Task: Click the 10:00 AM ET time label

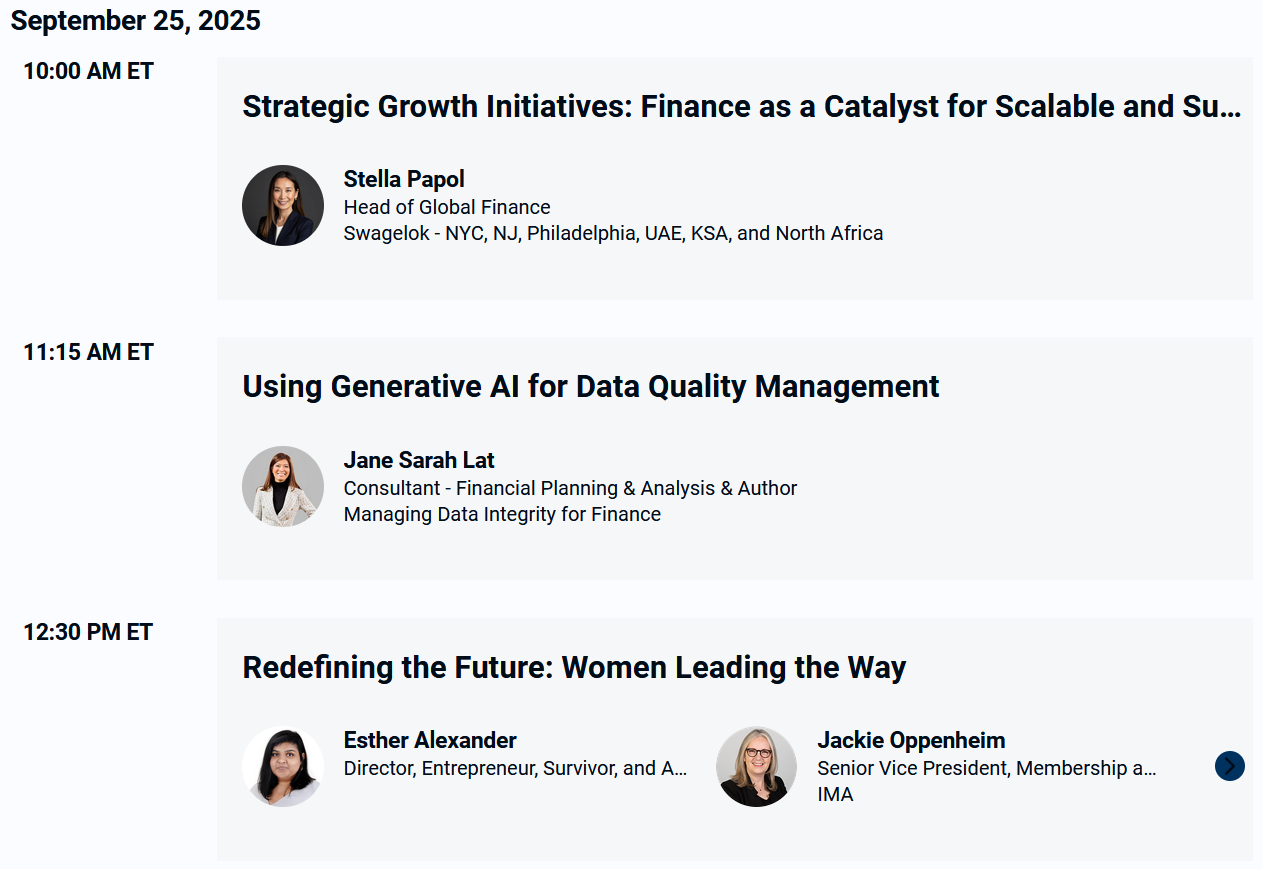Action: (89, 71)
